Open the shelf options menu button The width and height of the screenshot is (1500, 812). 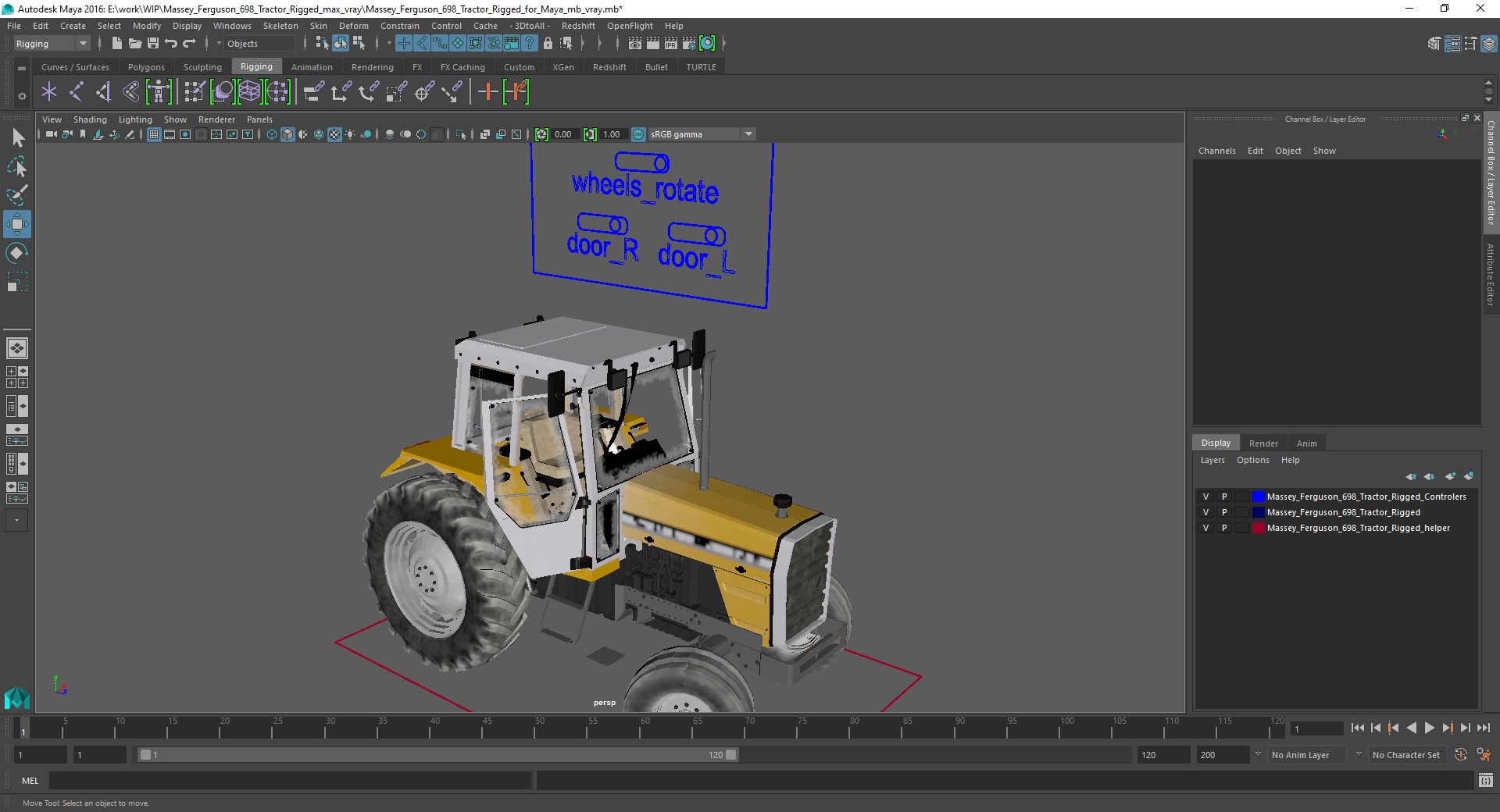[x=22, y=96]
